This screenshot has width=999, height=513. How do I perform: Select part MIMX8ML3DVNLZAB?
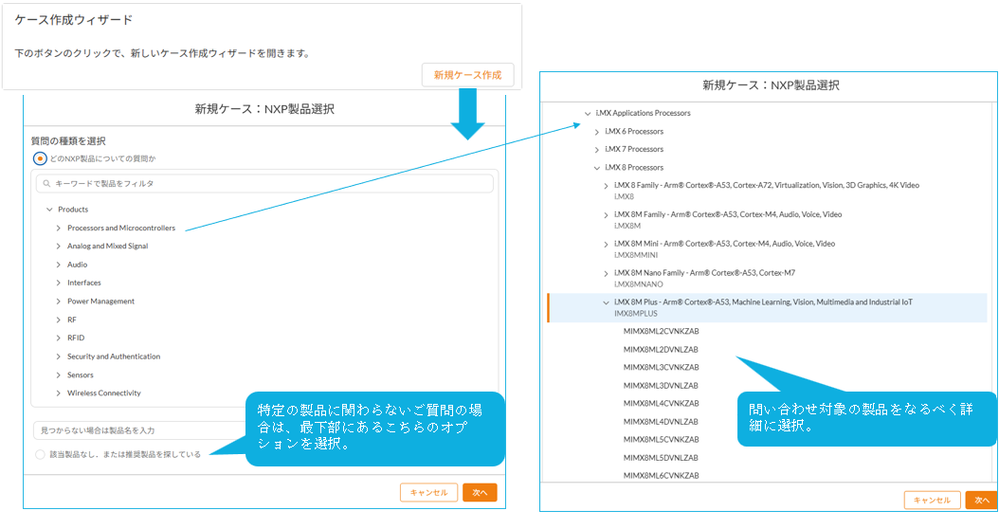(x=661, y=386)
